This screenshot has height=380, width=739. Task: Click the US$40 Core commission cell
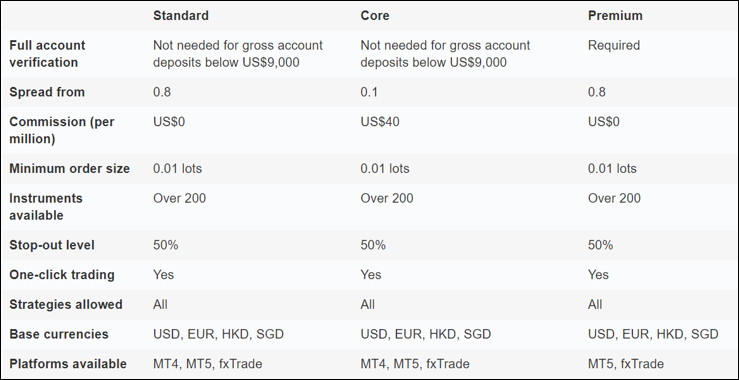(380, 122)
